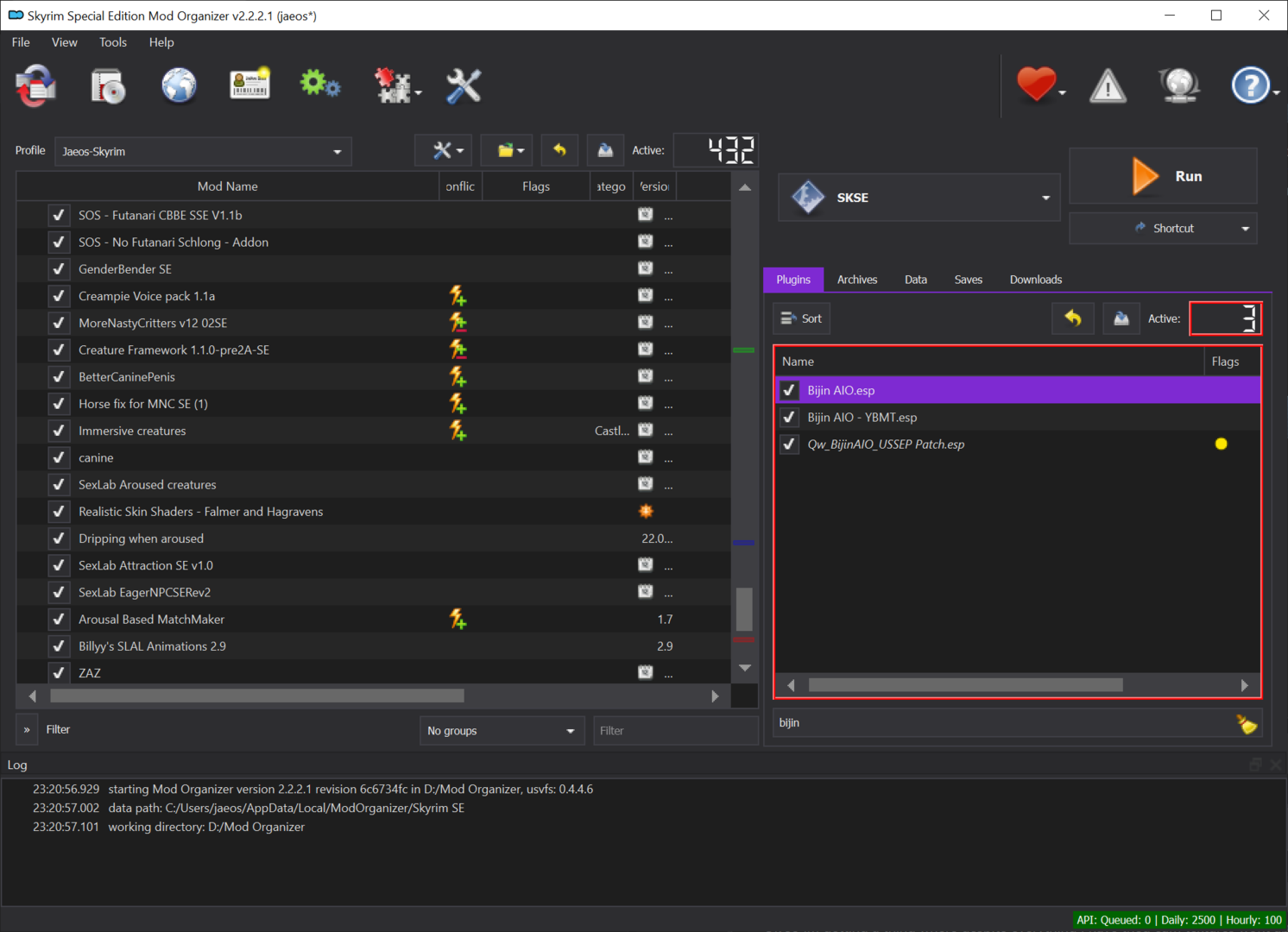This screenshot has height=932, width=1288.
Task: Click restore backup arrow in Plugins toolbar
Action: [1073, 318]
